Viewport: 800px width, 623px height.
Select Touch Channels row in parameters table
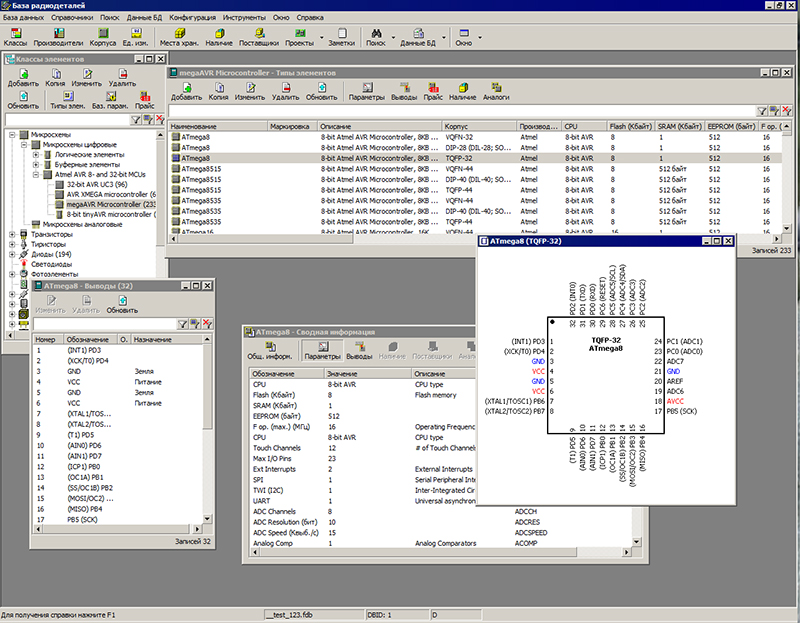pos(362,448)
